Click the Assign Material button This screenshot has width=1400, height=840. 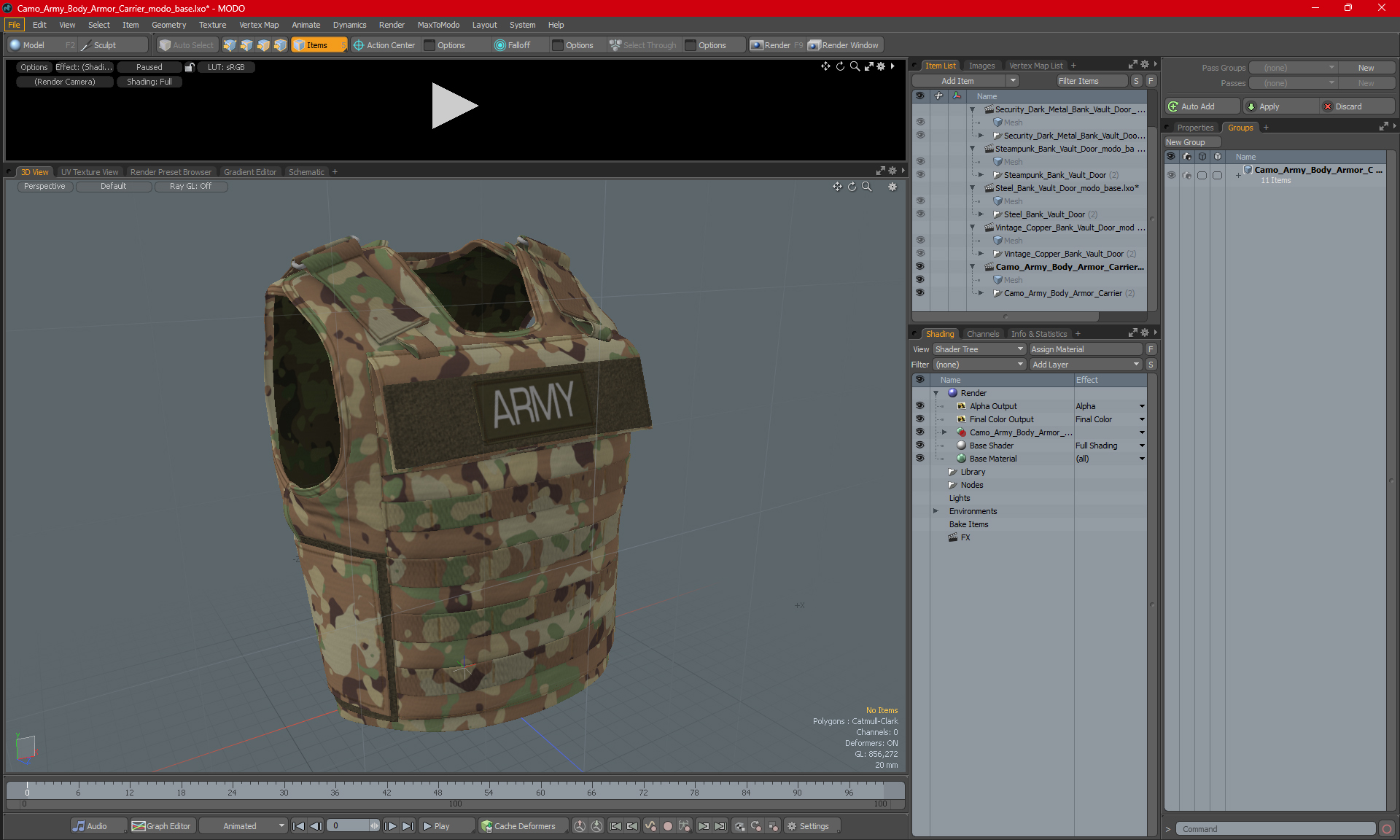(1086, 349)
